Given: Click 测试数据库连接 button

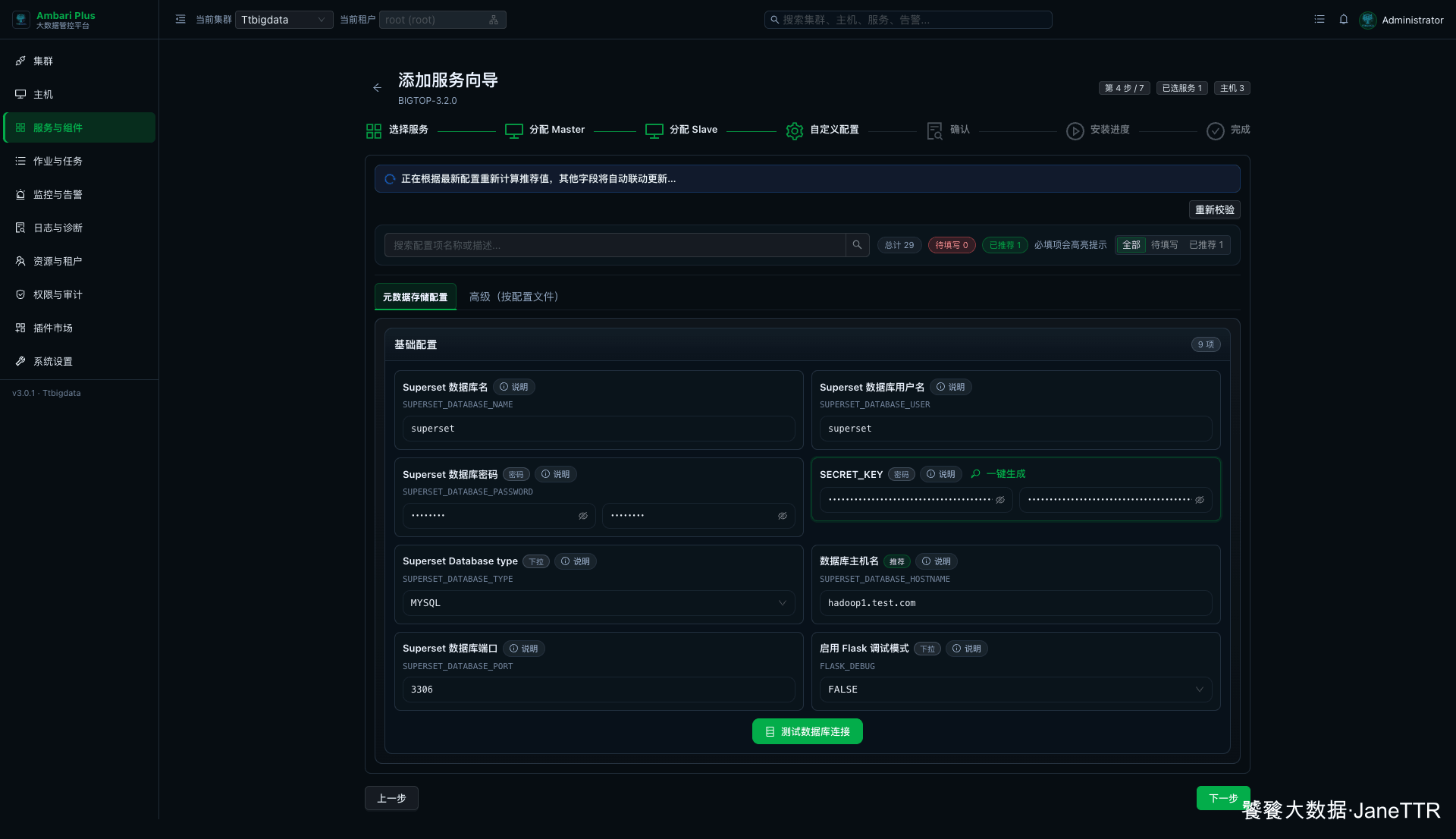Looking at the screenshot, I should 807,731.
